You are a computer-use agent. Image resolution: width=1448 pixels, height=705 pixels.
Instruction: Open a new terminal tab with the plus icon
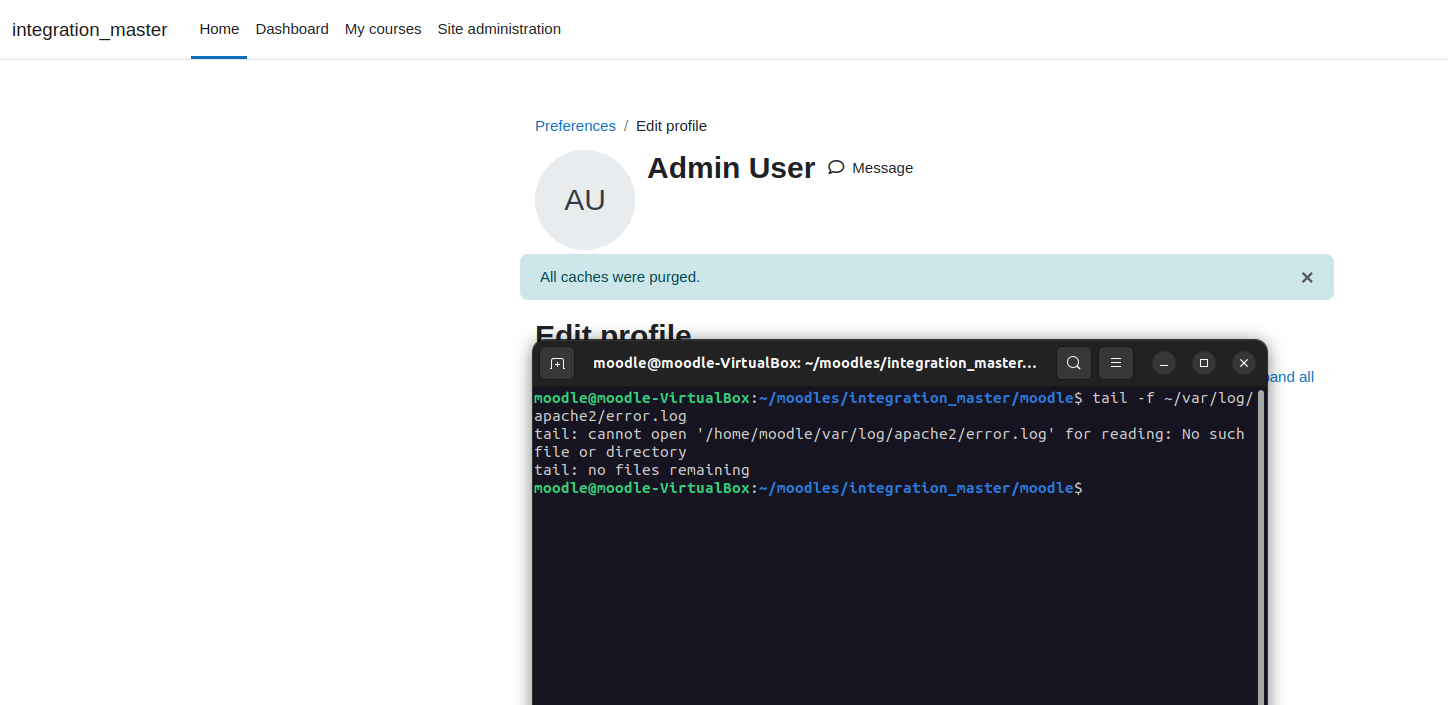point(557,363)
